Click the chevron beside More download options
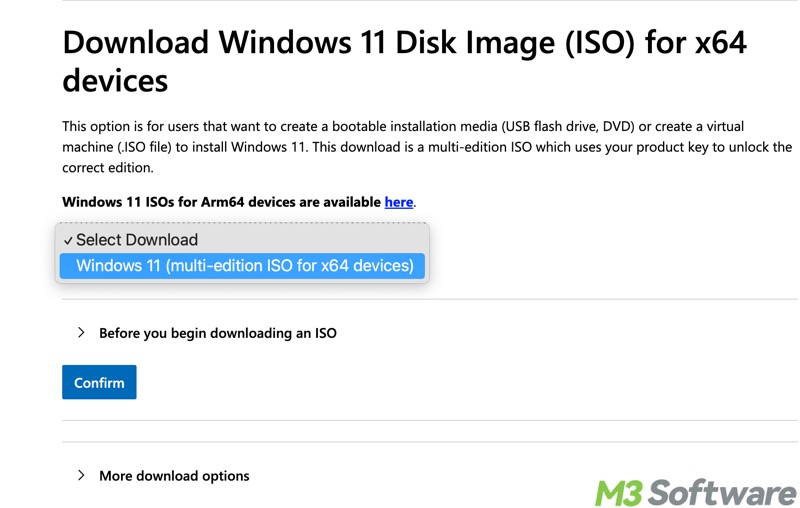This screenshot has height=508, width=800. (x=81, y=475)
